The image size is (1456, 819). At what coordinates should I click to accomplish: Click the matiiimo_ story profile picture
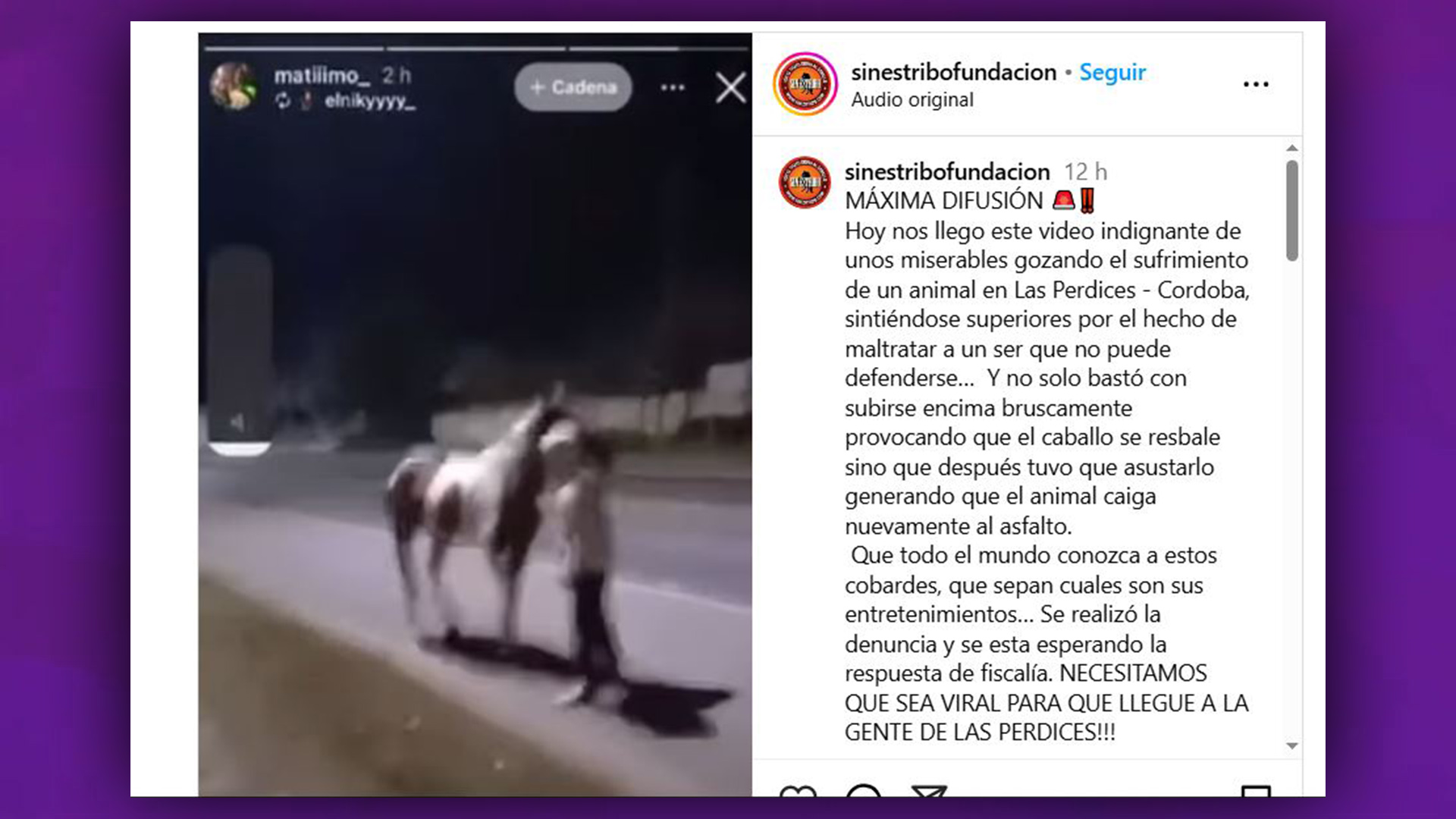click(x=234, y=86)
